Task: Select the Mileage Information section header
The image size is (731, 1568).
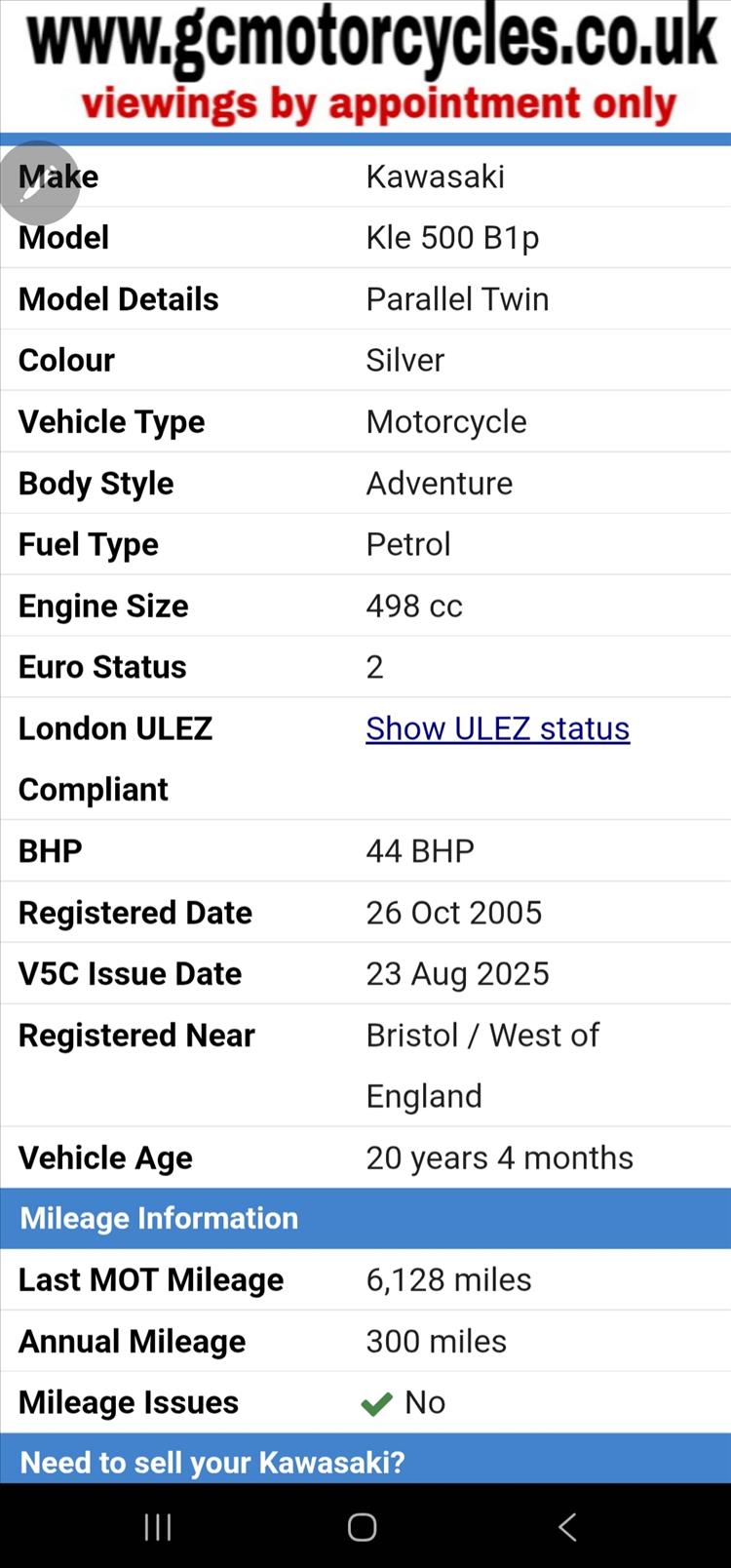Action: [160, 1218]
